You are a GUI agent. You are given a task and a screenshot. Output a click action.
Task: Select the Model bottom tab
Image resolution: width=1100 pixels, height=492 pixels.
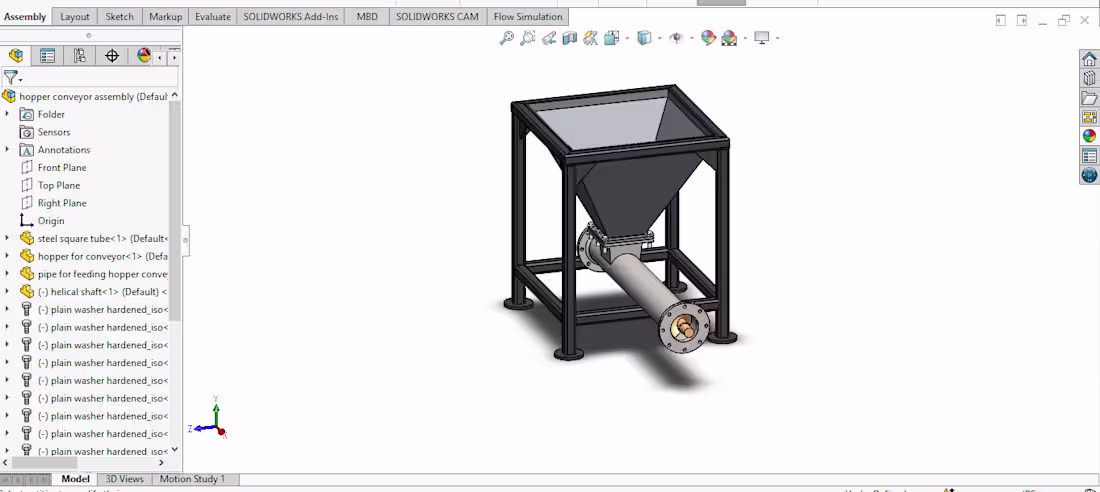click(75, 479)
